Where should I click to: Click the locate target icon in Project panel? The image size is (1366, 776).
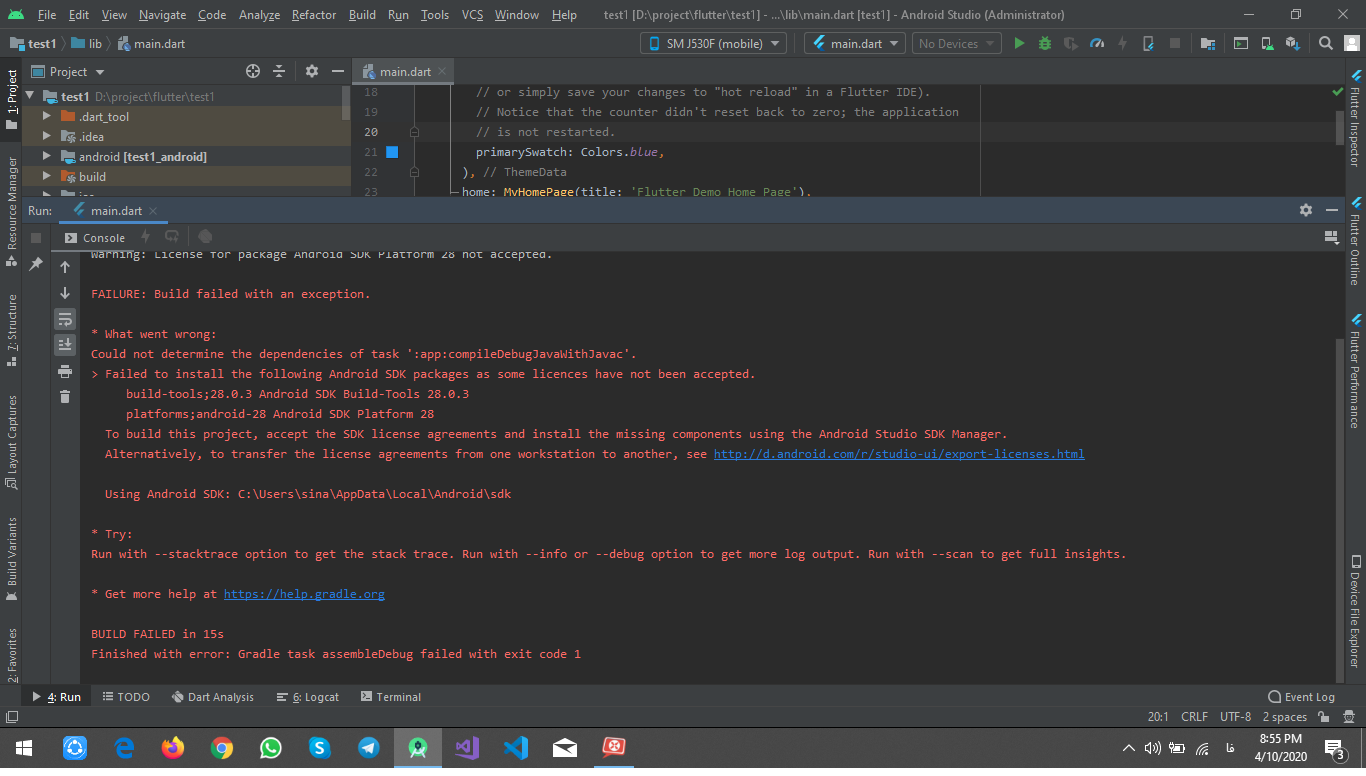(x=253, y=71)
